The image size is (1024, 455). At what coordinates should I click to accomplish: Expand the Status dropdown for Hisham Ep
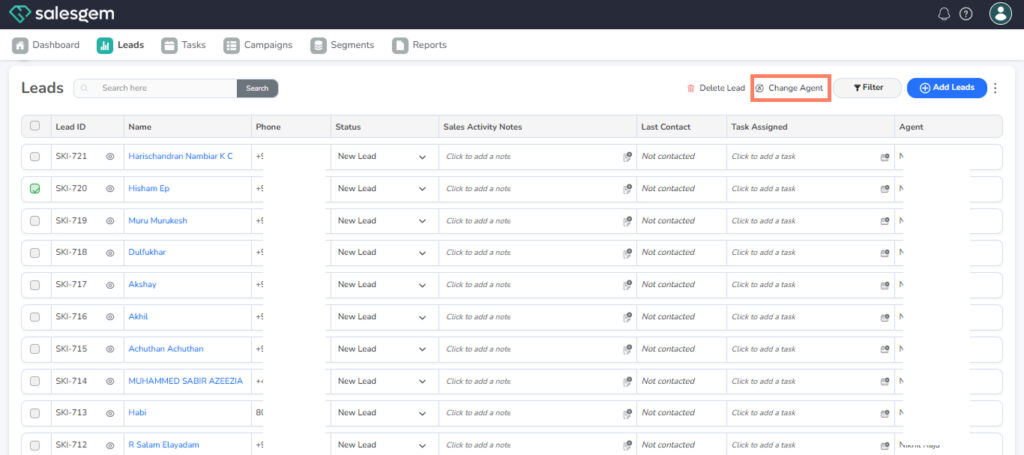[421, 189]
